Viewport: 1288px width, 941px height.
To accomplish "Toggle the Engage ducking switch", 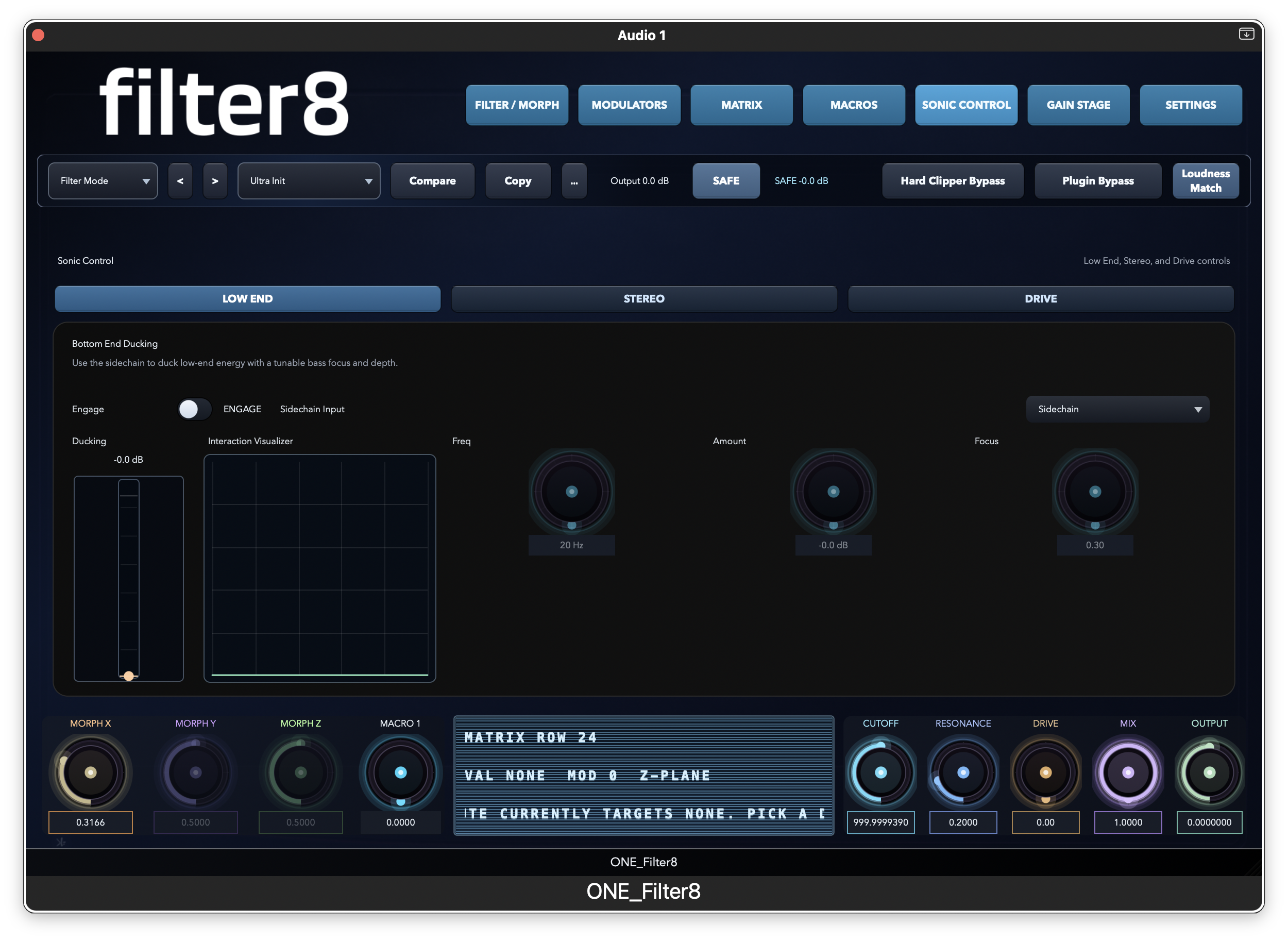I will coord(194,409).
